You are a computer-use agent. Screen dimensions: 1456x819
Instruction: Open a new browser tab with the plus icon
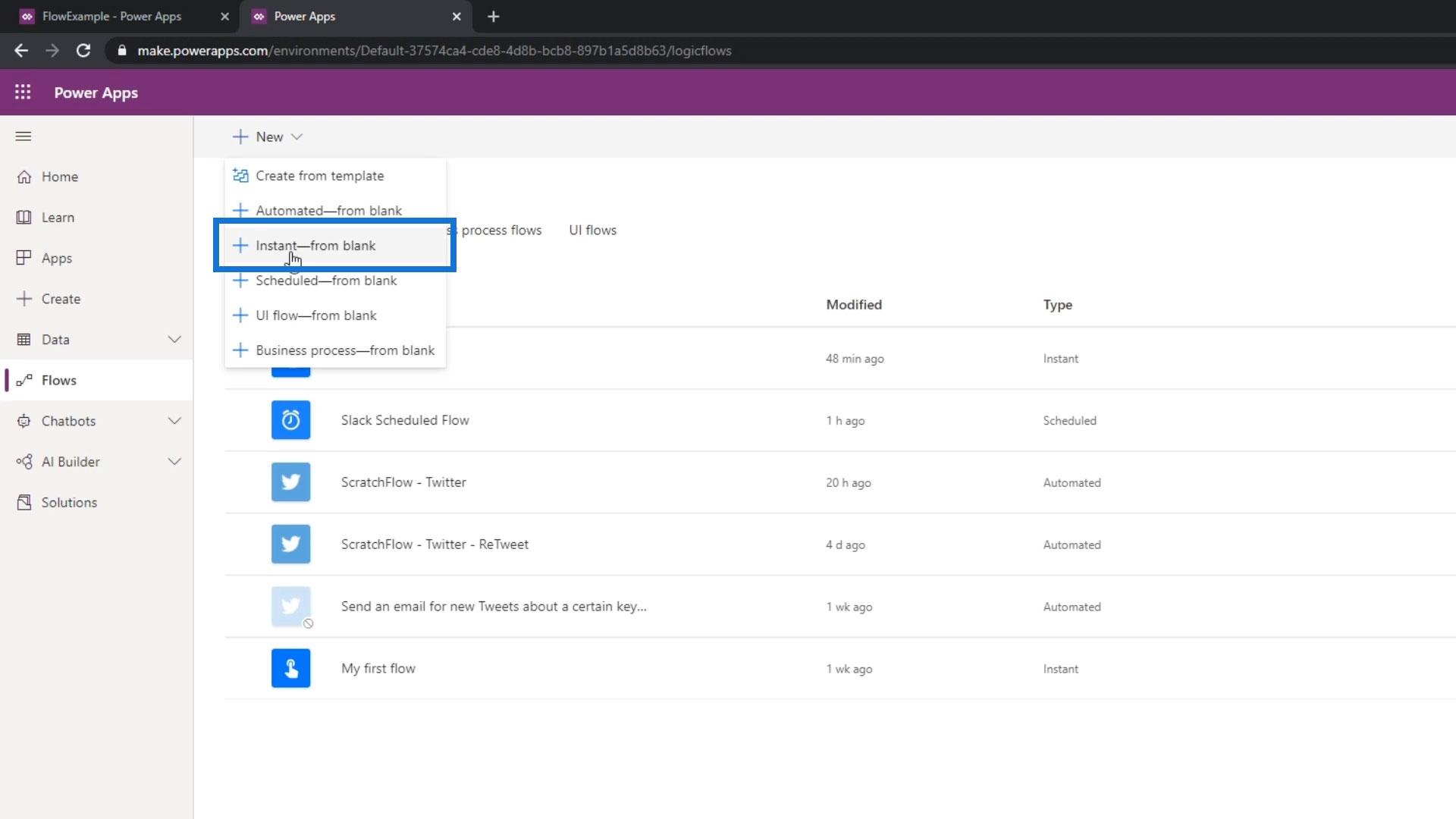tap(493, 17)
